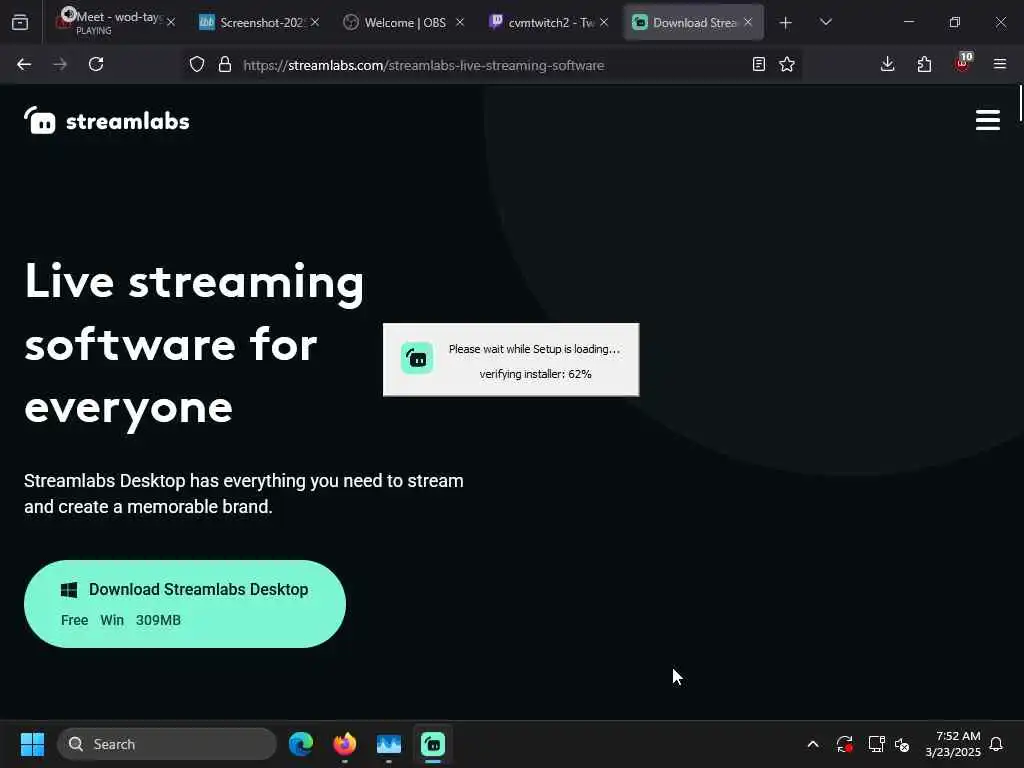Click the 'Streamlabs Desktop has everything' paragraph
Screen dimensions: 1024x768
tap(244, 494)
